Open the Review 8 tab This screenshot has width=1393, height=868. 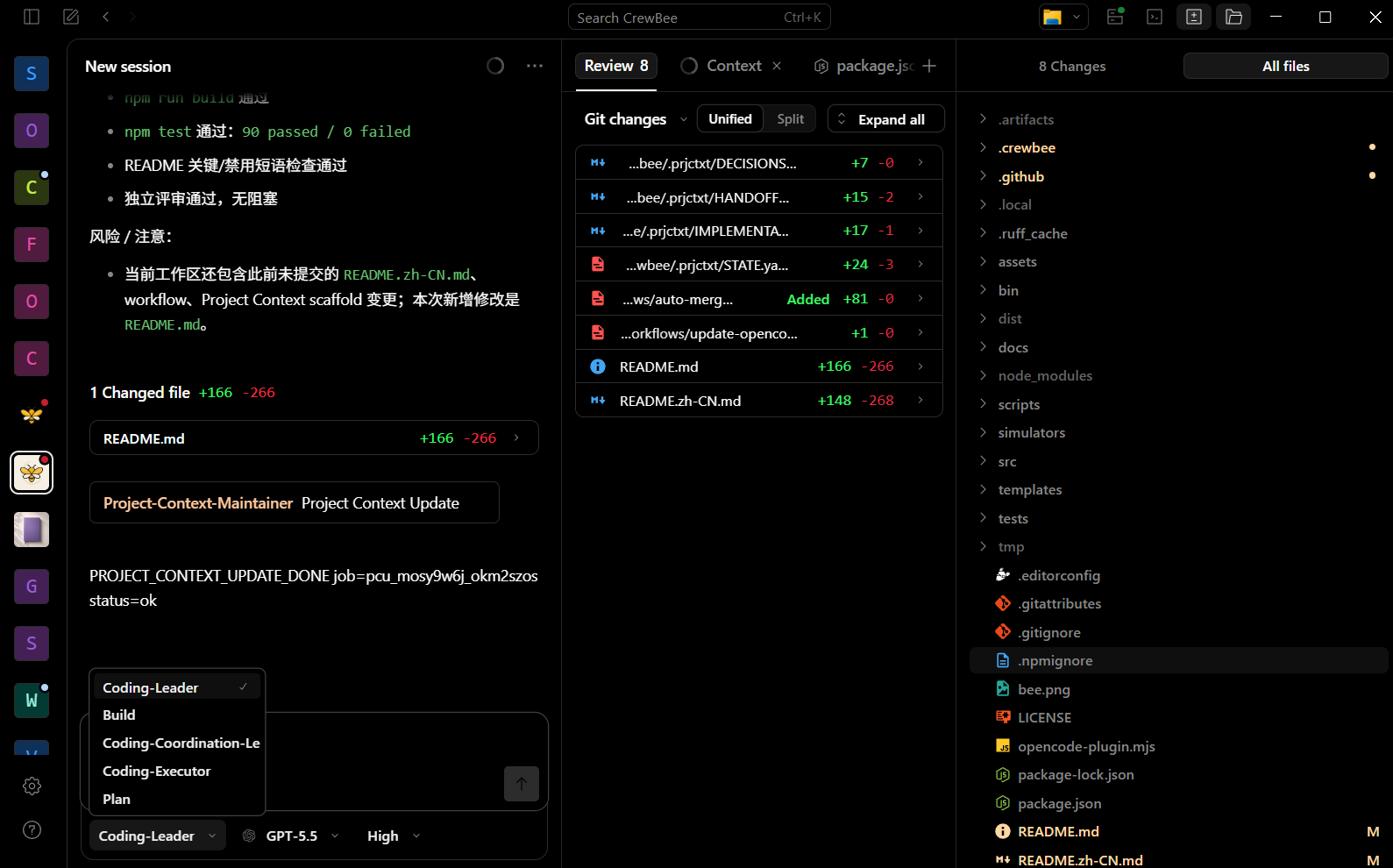(616, 66)
